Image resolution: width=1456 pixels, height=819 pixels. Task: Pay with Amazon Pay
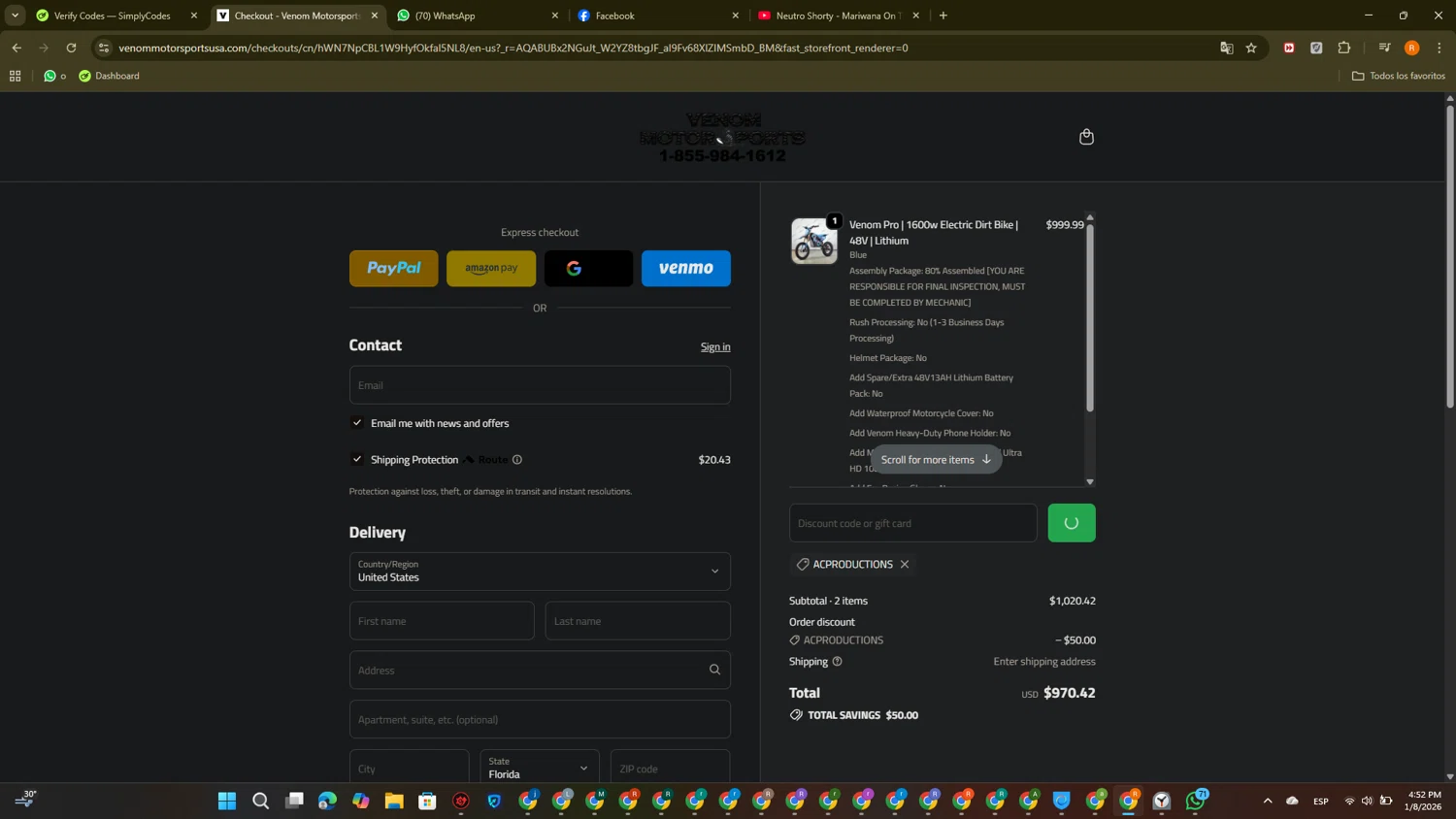[491, 269]
